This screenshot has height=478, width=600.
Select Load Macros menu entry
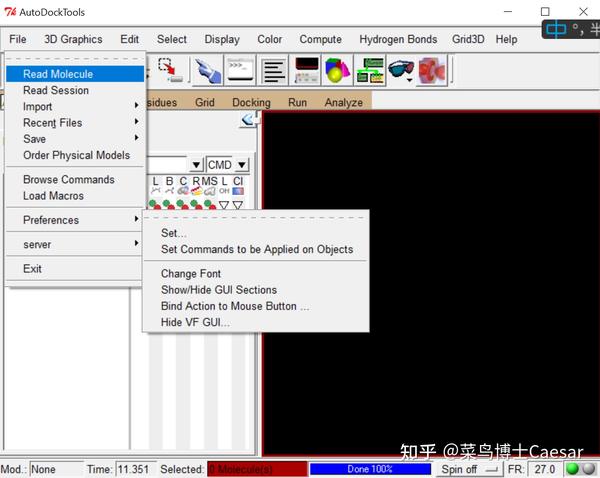[75, 196]
